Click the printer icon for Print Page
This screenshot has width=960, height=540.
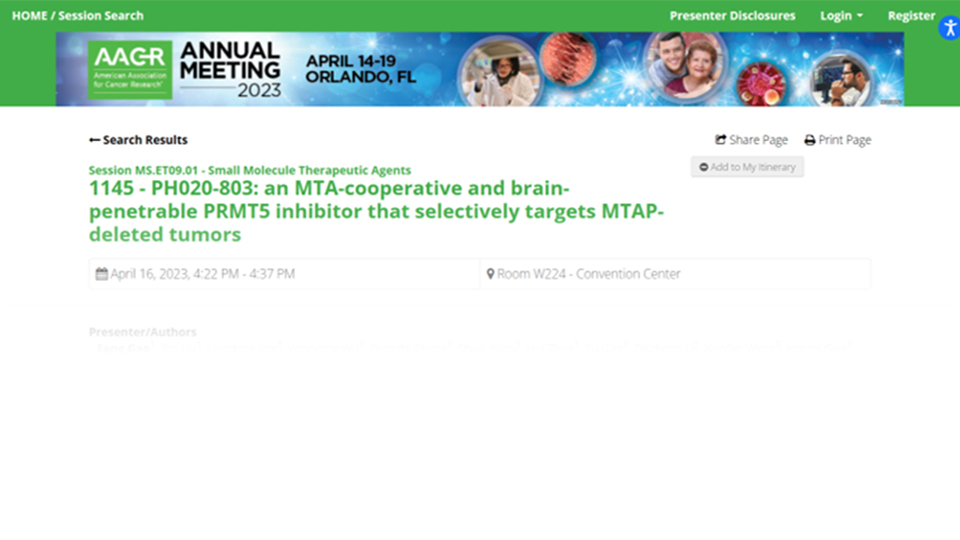pos(810,140)
